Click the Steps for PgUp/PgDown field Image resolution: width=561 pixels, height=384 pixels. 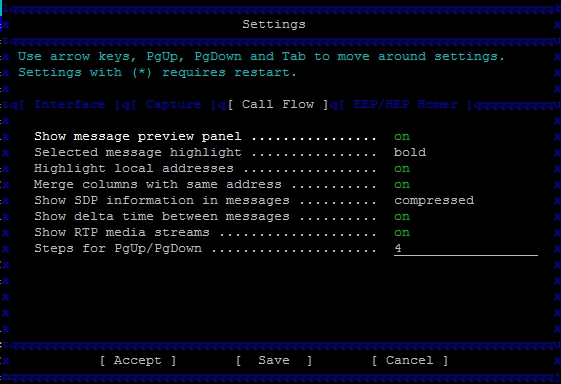pyautogui.click(x=466, y=249)
